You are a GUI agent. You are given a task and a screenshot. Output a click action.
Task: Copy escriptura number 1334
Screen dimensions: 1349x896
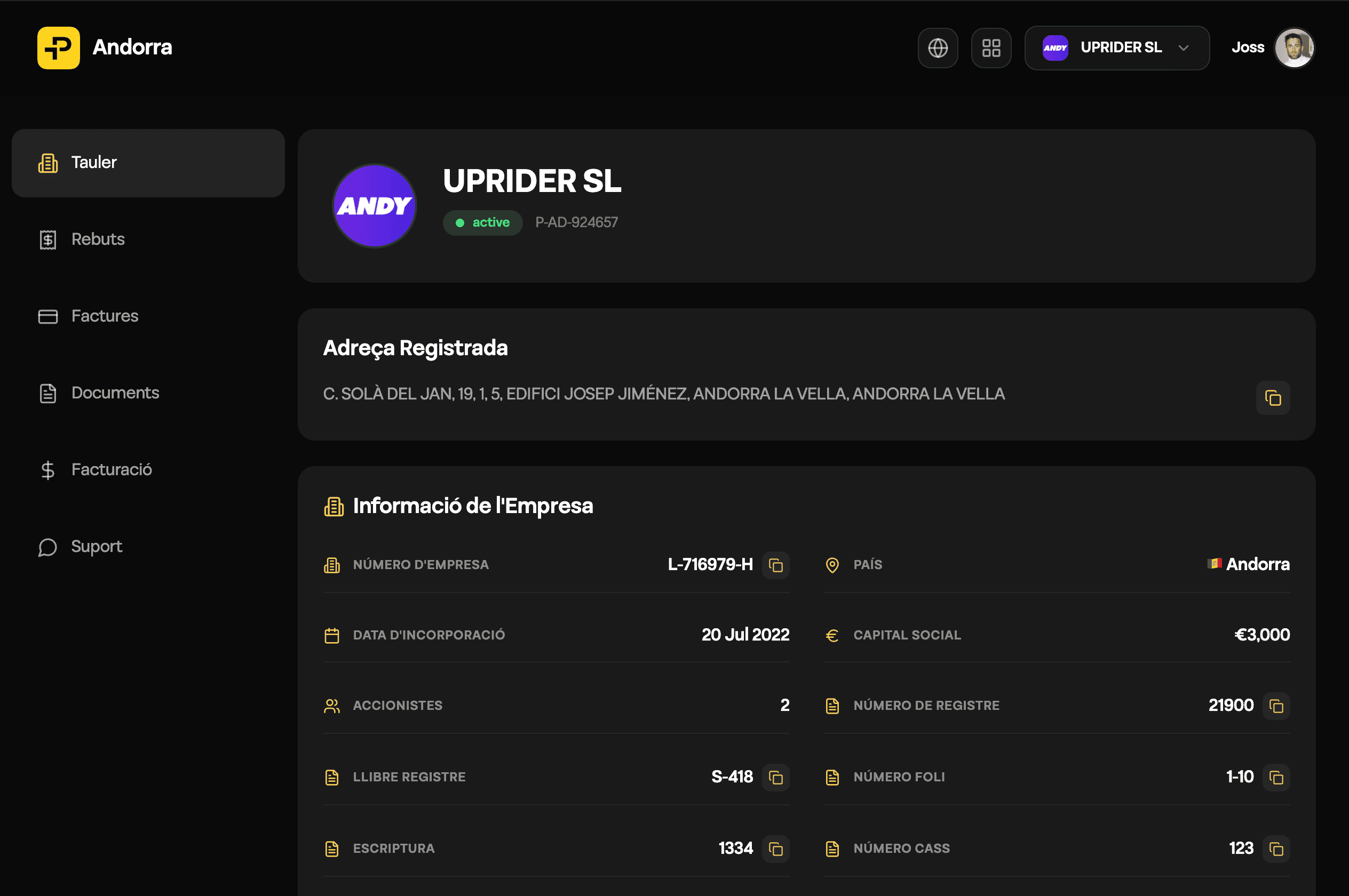[x=775, y=849]
